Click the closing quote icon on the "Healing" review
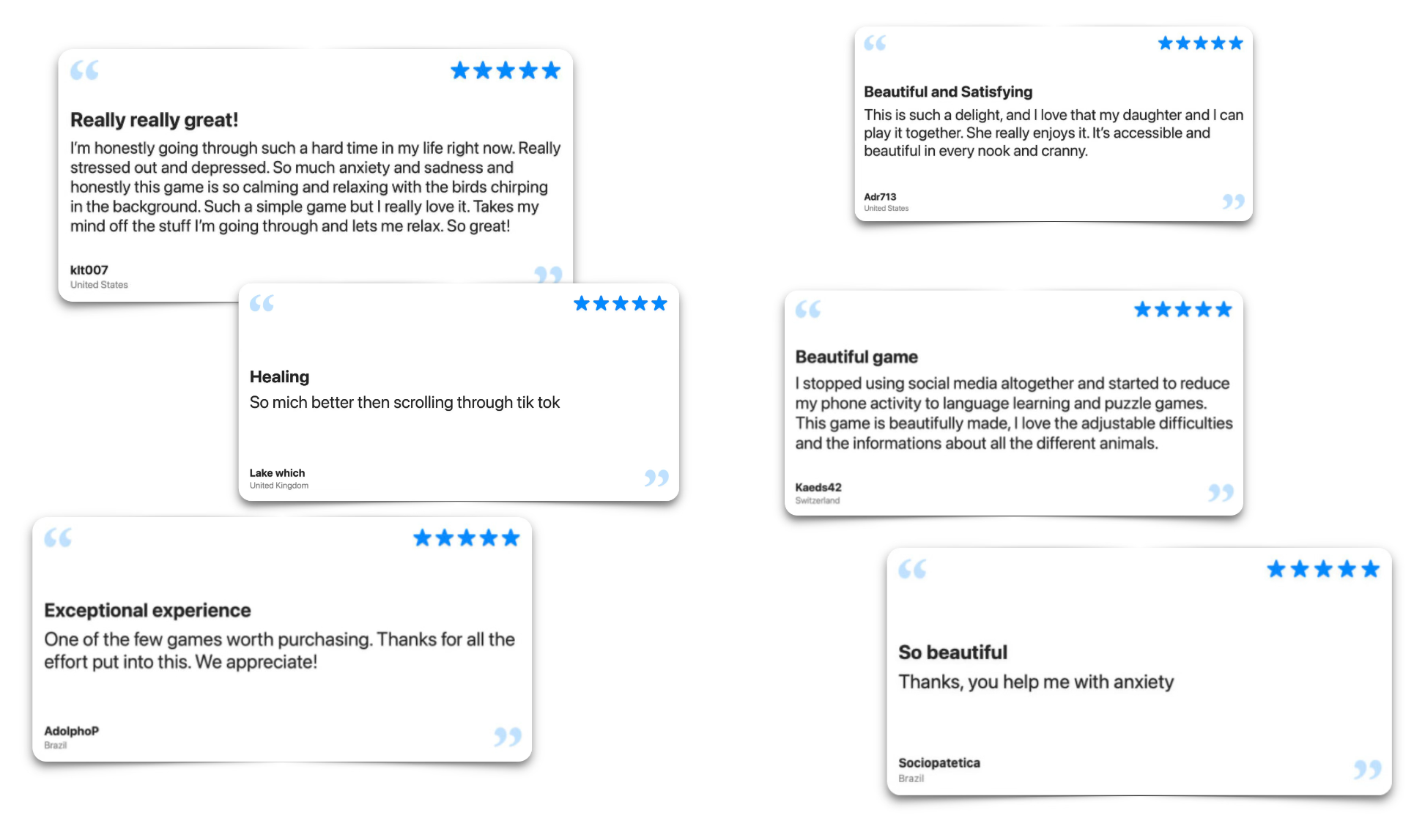This screenshot has height=840, width=1425. (x=656, y=478)
